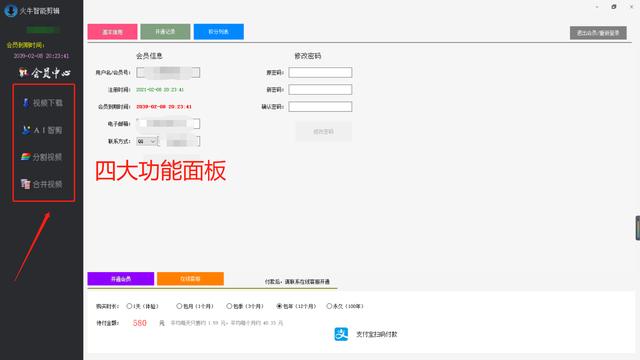Click the user avatar icon in title bar
Screen dimensions: 640x360
coord(11,11)
